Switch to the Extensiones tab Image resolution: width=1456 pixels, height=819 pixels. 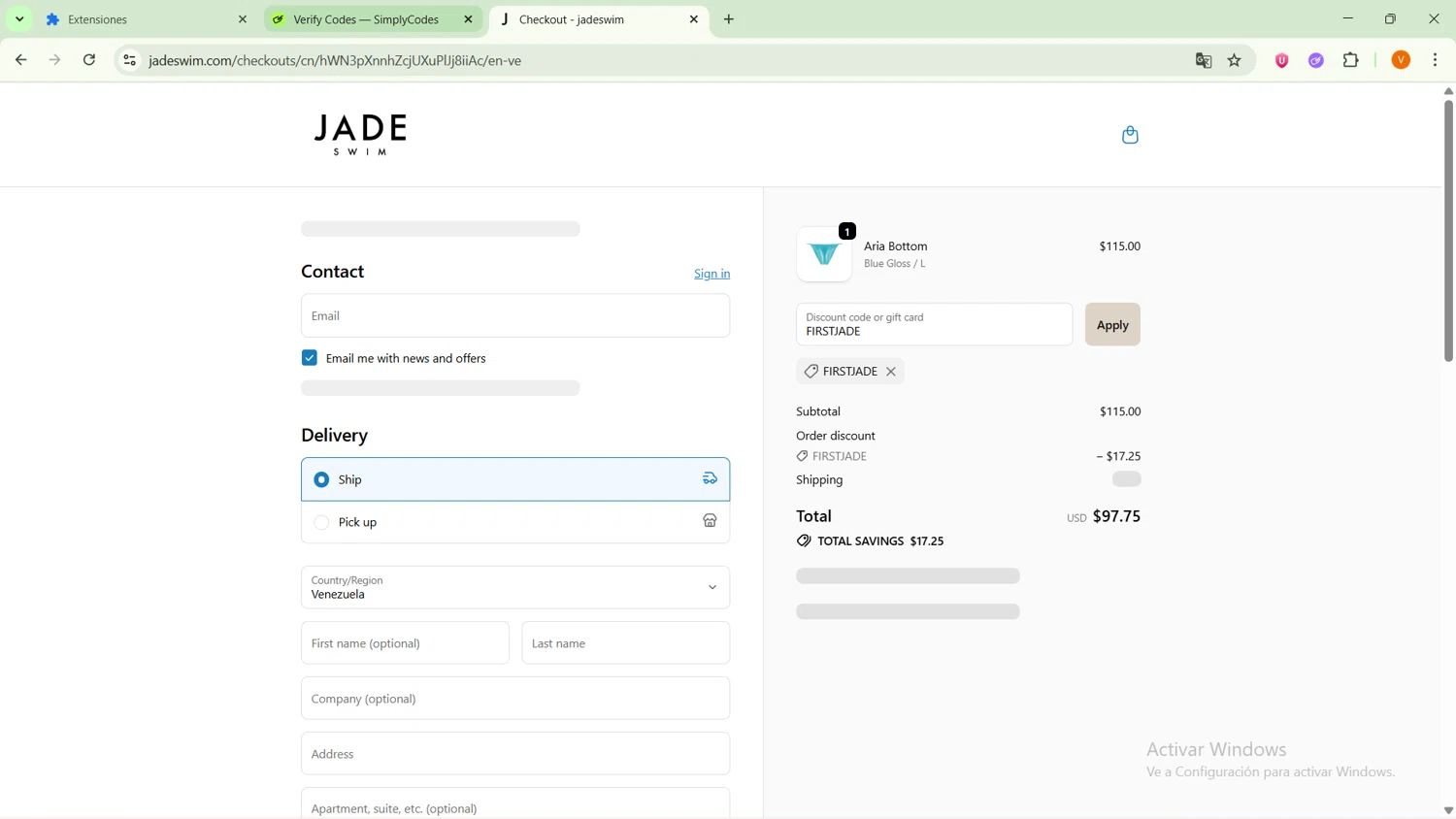[x=146, y=19]
